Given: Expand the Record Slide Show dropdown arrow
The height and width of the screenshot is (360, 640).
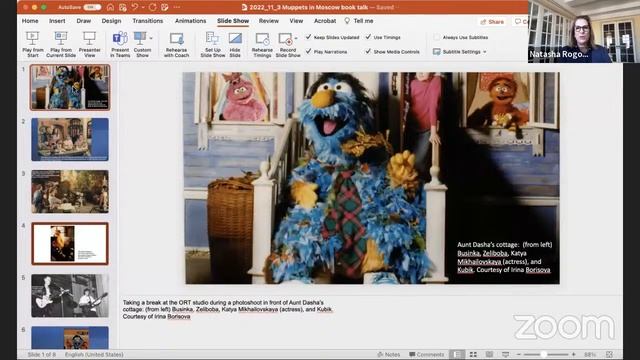Looking at the screenshot, I should point(296,38).
